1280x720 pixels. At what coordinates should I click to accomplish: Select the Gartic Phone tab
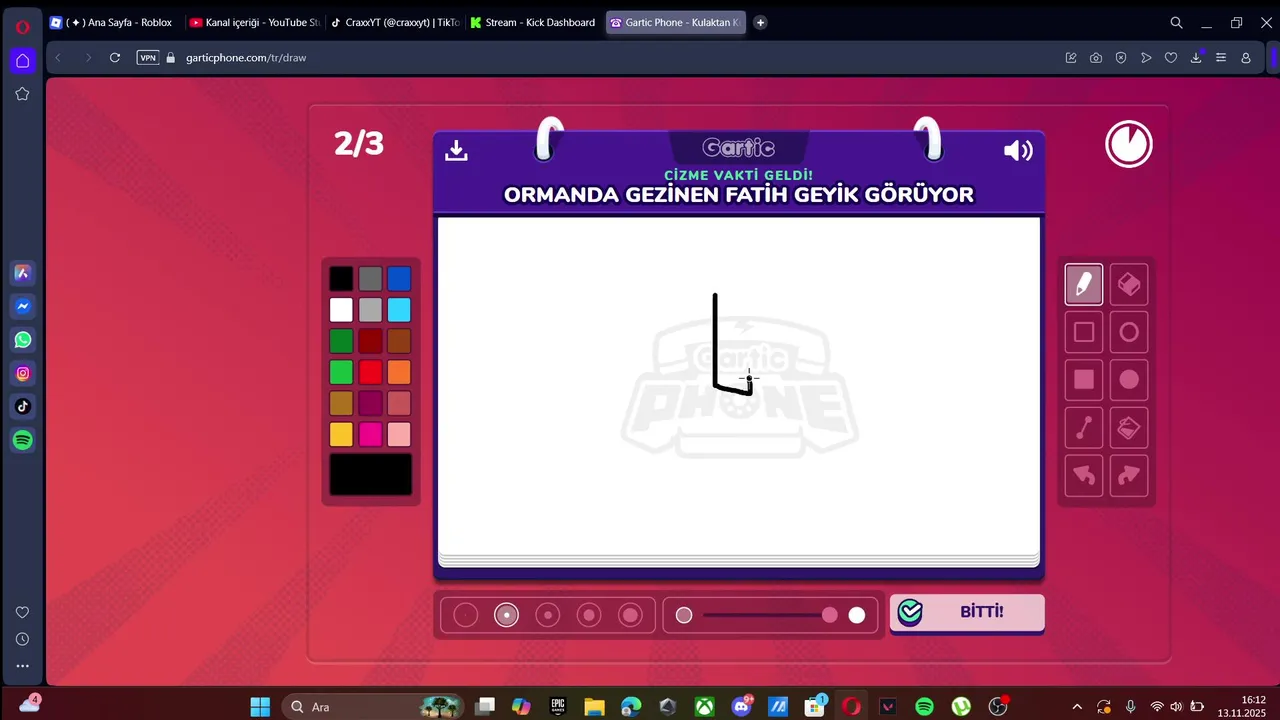point(676,22)
